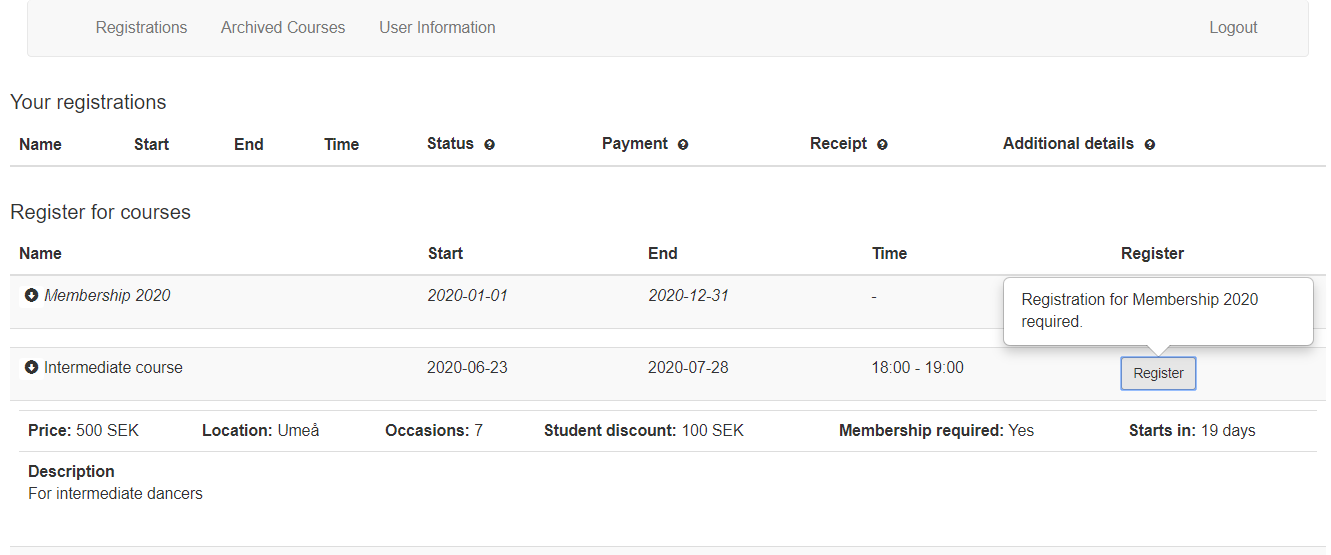Click the 2020-06-23 start date cell

[x=467, y=367]
